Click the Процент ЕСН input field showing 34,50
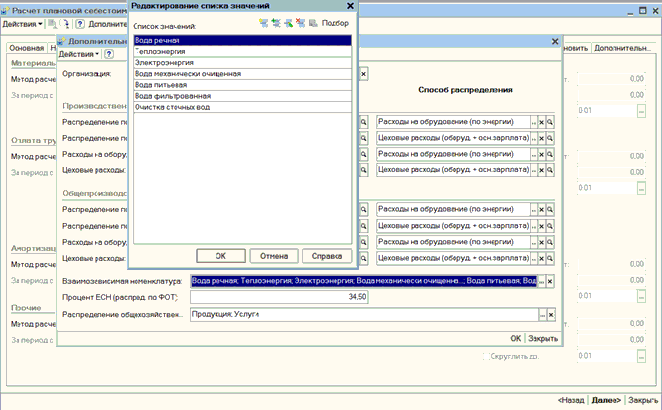Image resolution: width=662 pixels, height=410 pixels. [x=279, y=297]
